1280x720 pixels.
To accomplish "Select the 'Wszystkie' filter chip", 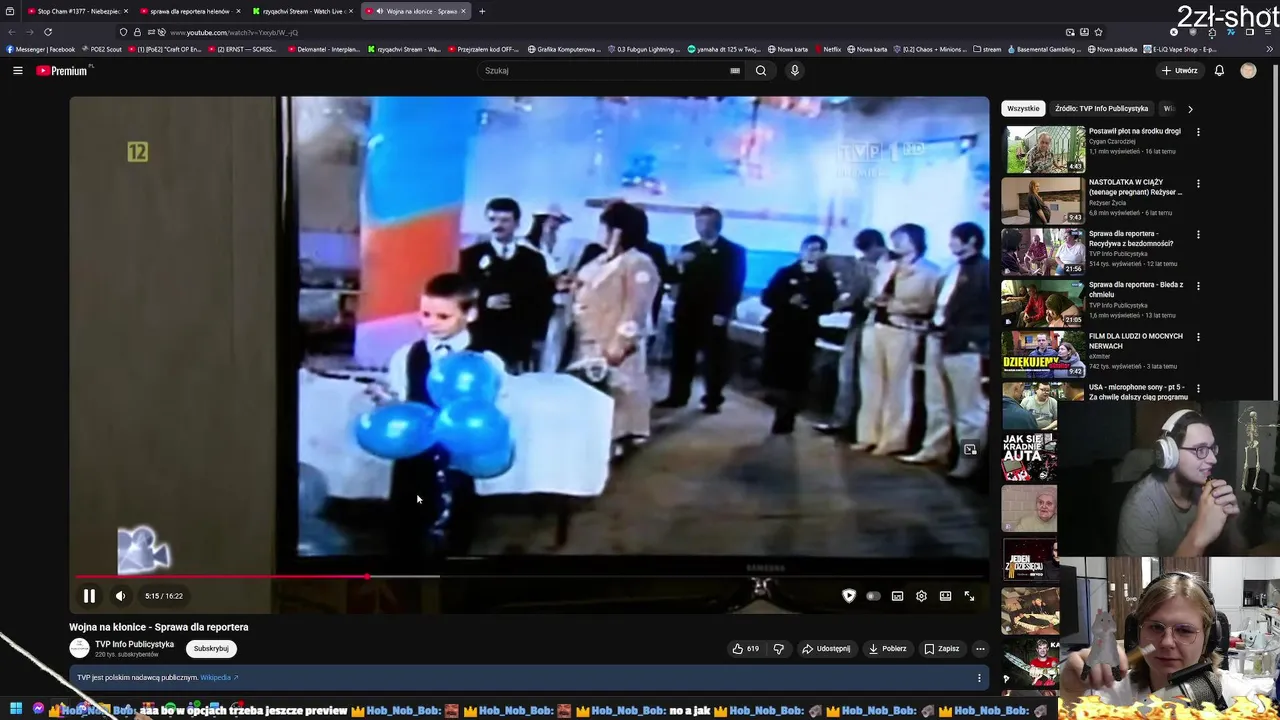I will (x=1023, y=108).
